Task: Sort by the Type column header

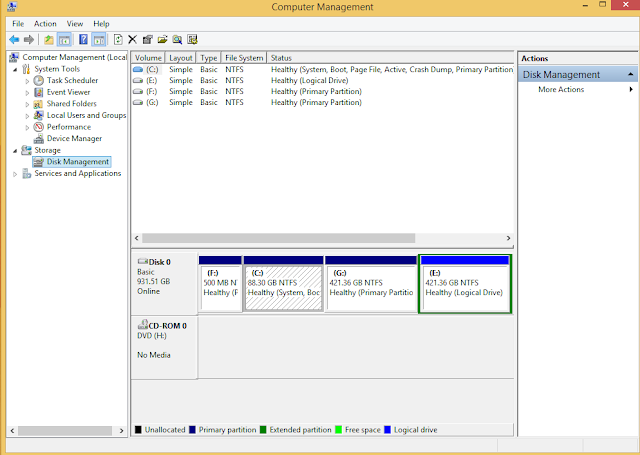Action: (209, 58)
